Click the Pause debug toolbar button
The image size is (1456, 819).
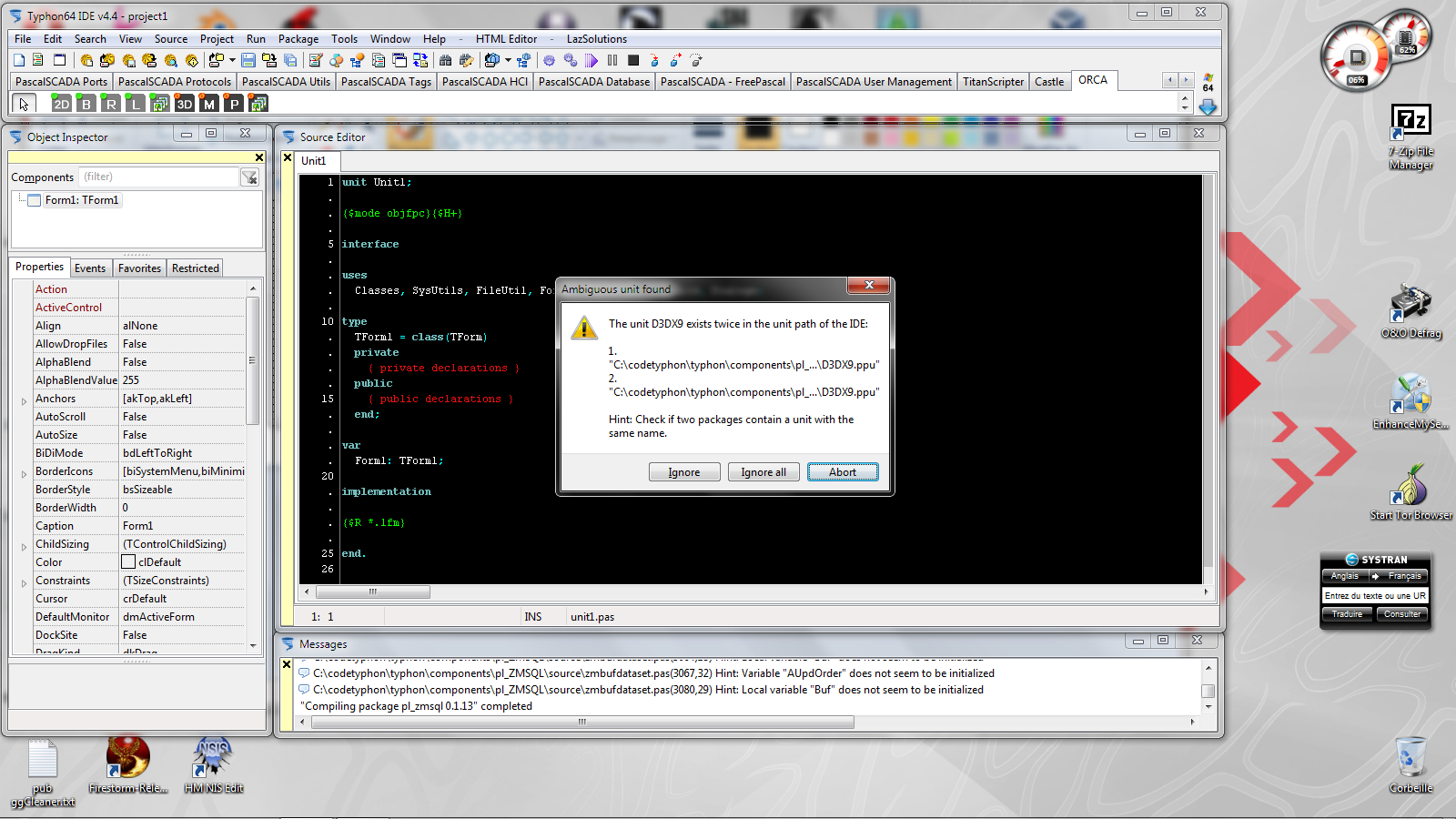pos(612,60)
